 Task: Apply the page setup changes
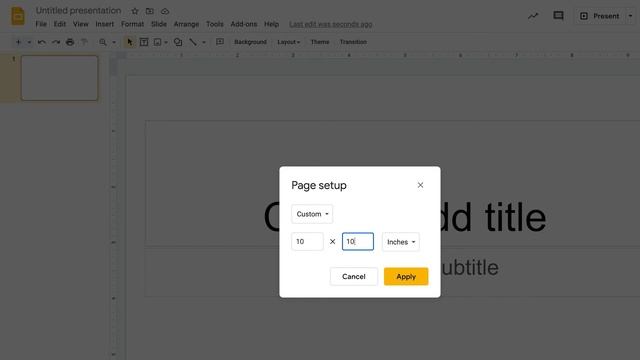coord(406,276)
